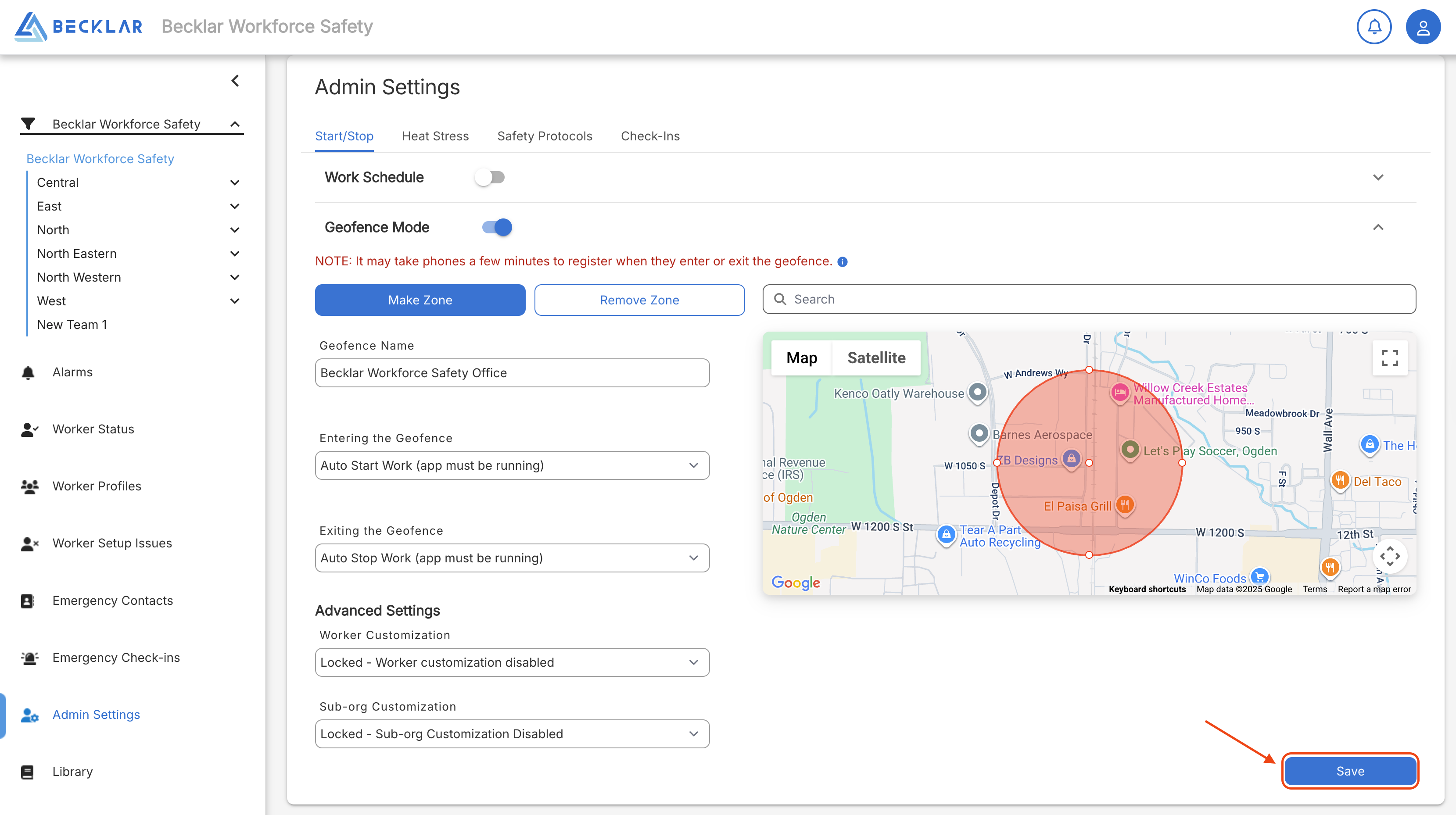
Task: Enable the Work Schedule toggle
Action: 489,178
